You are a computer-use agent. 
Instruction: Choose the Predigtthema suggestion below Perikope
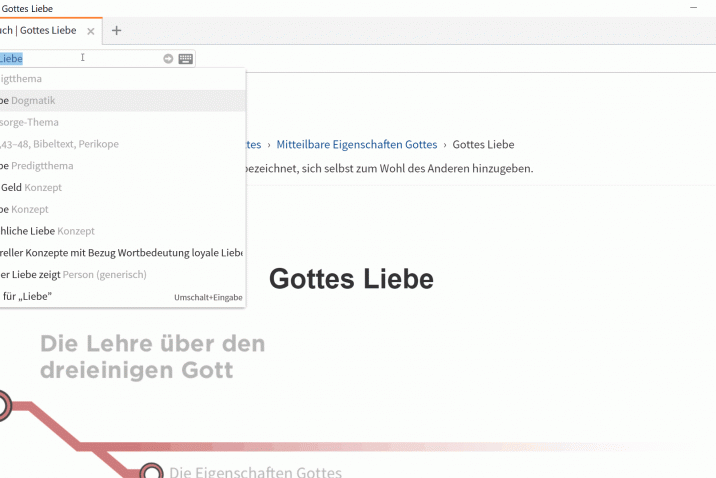(x=122, y=166)
